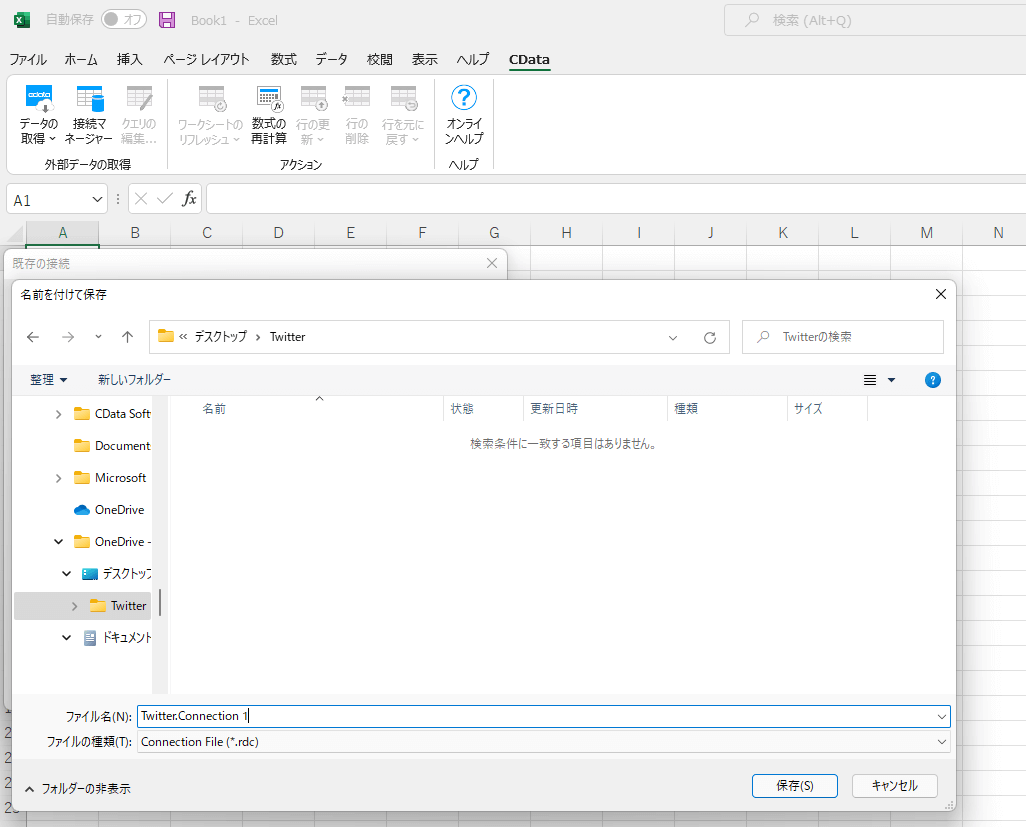Screen dimensions: 1026x827
Task: Refresh the folder view in the save dialog
Action: pos(710,337)
